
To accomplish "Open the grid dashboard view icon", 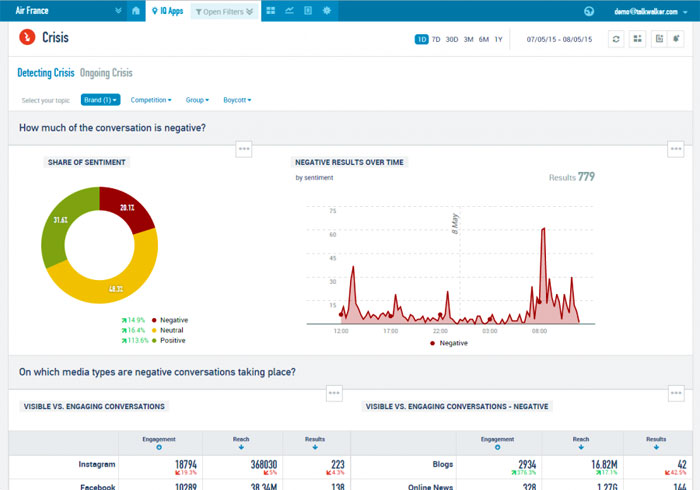I will [271, 11].
